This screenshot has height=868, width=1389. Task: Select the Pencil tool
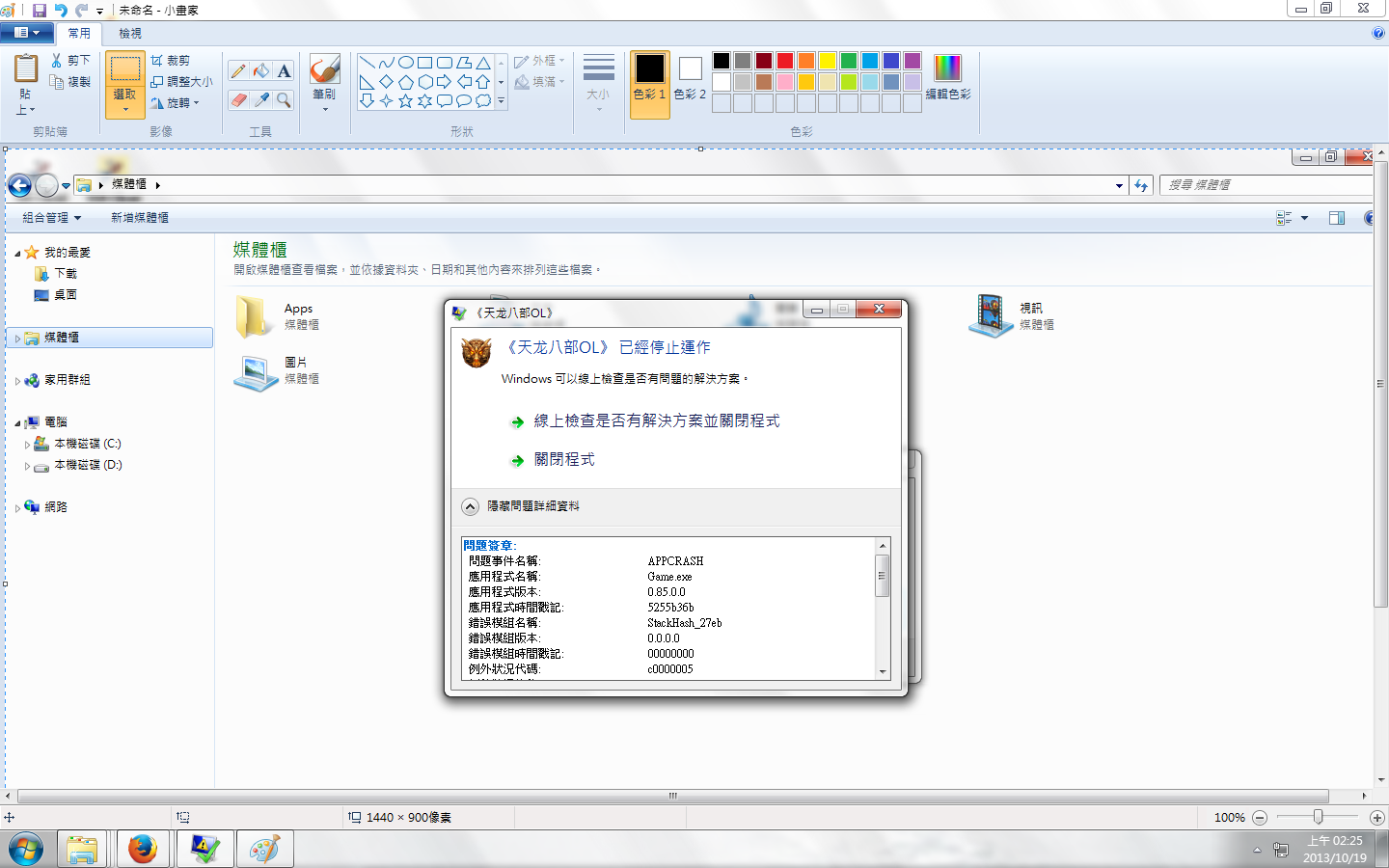[238, 71]
